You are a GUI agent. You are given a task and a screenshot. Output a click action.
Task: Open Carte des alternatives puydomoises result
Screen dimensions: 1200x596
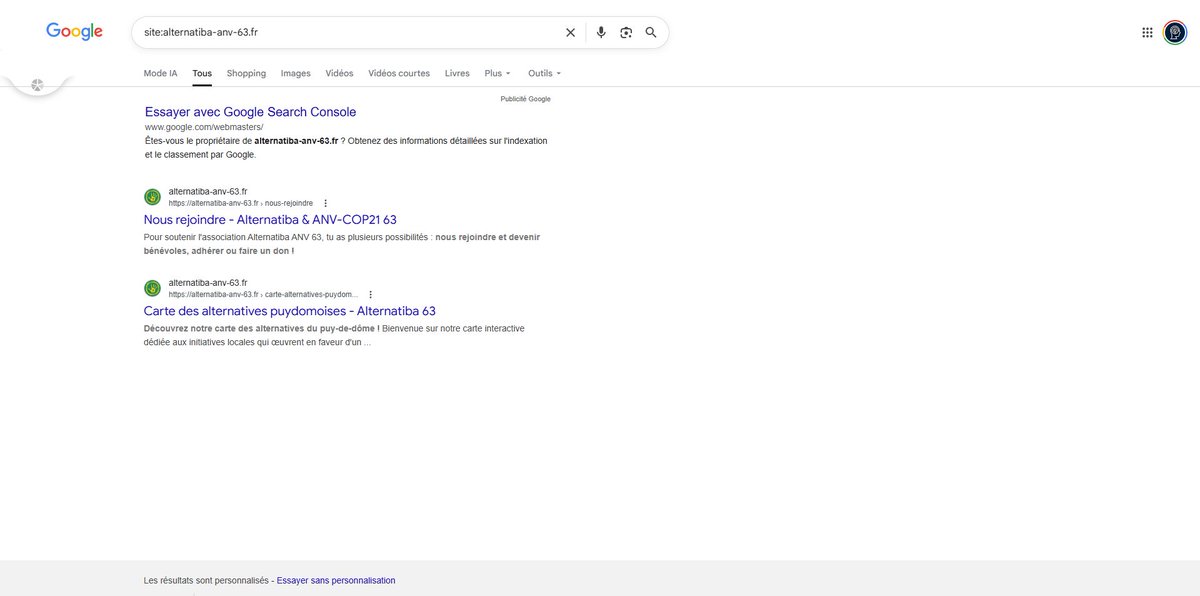coord(290,311)
